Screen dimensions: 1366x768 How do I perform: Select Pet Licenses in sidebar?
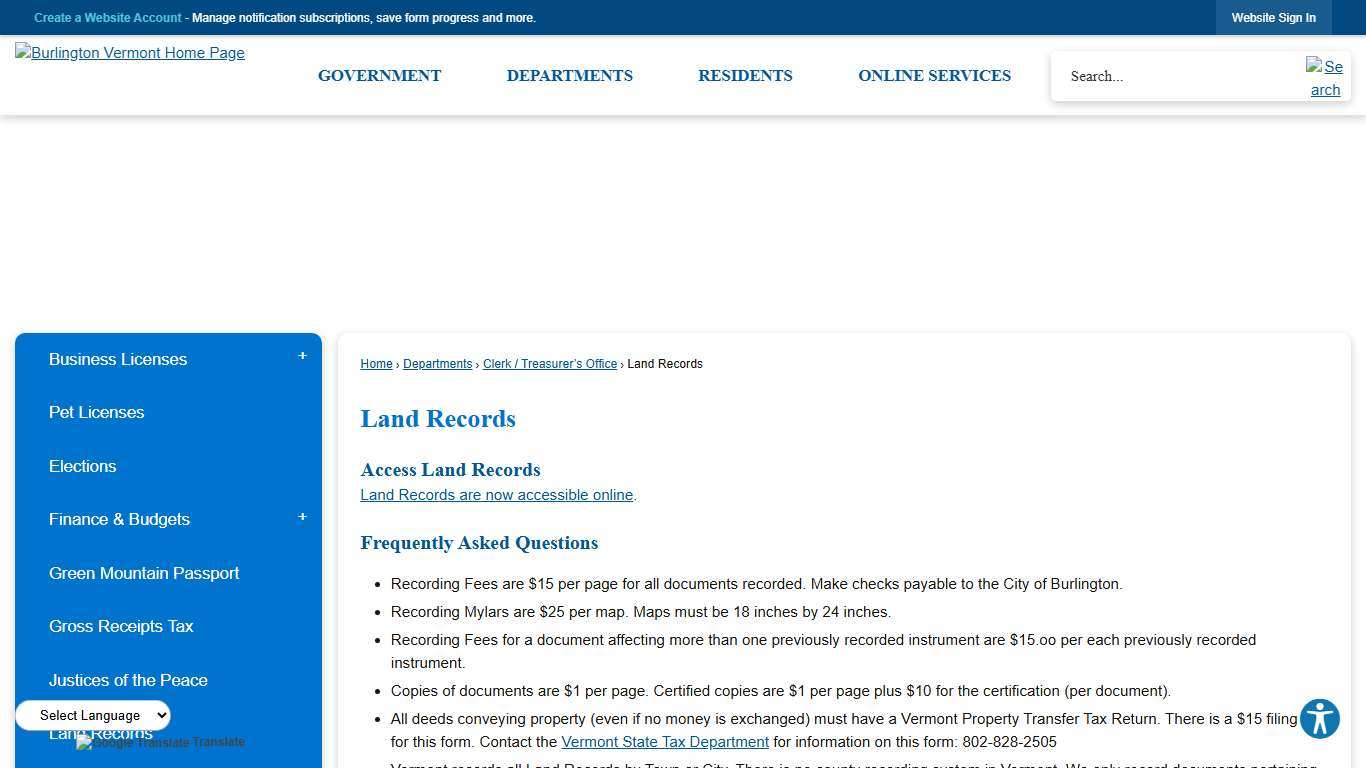(x=96, y=412)
